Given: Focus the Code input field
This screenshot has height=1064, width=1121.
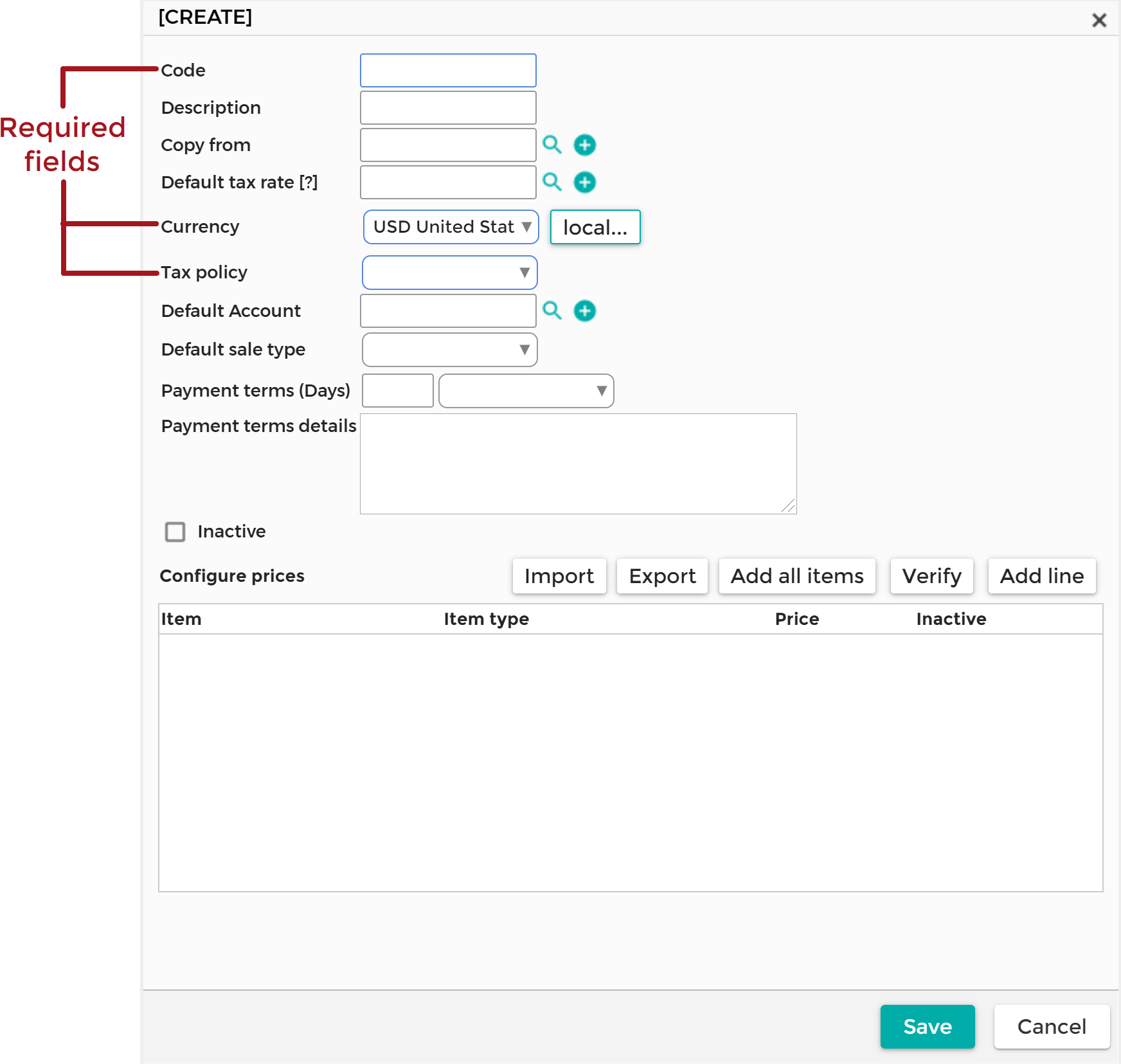Looking at the screenshot, I should [448, 70].
